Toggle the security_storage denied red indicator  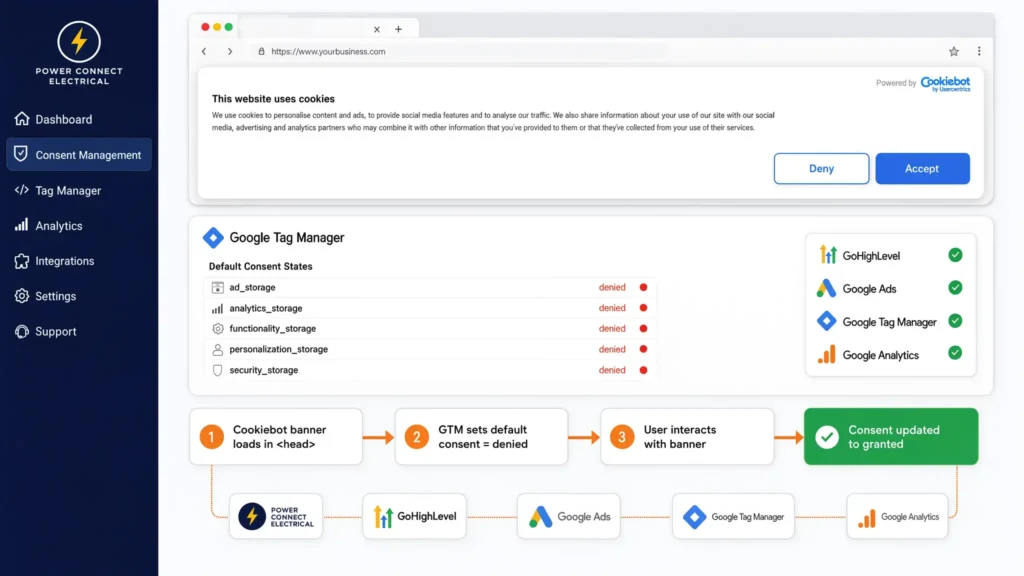[x=643, y=370]
